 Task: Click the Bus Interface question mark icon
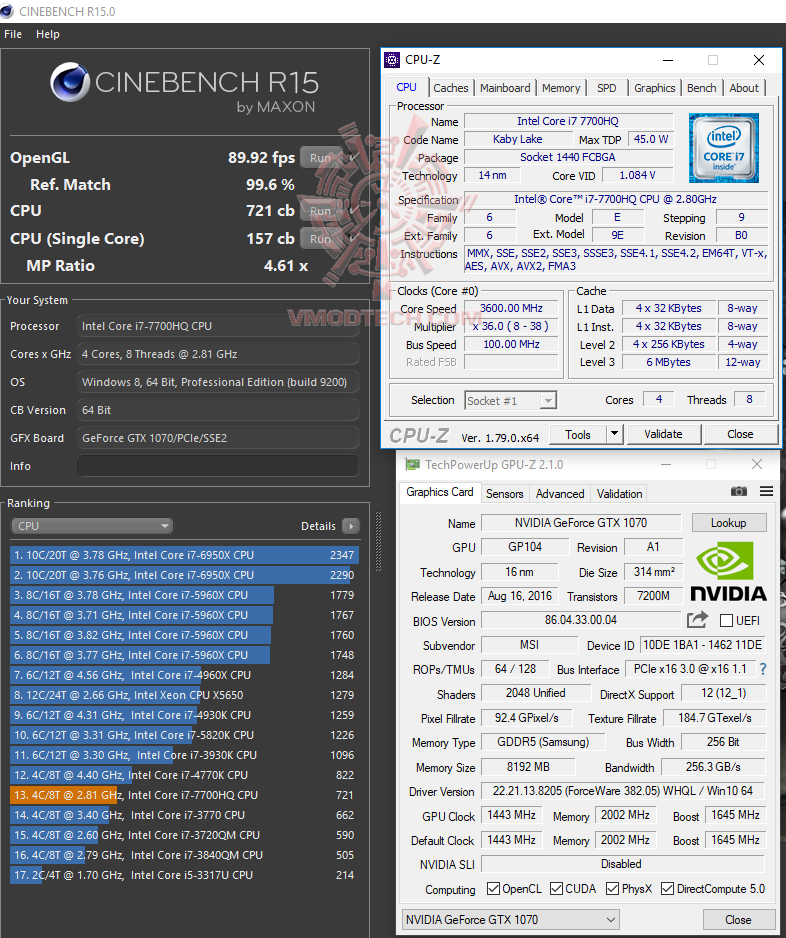point(763,669)
